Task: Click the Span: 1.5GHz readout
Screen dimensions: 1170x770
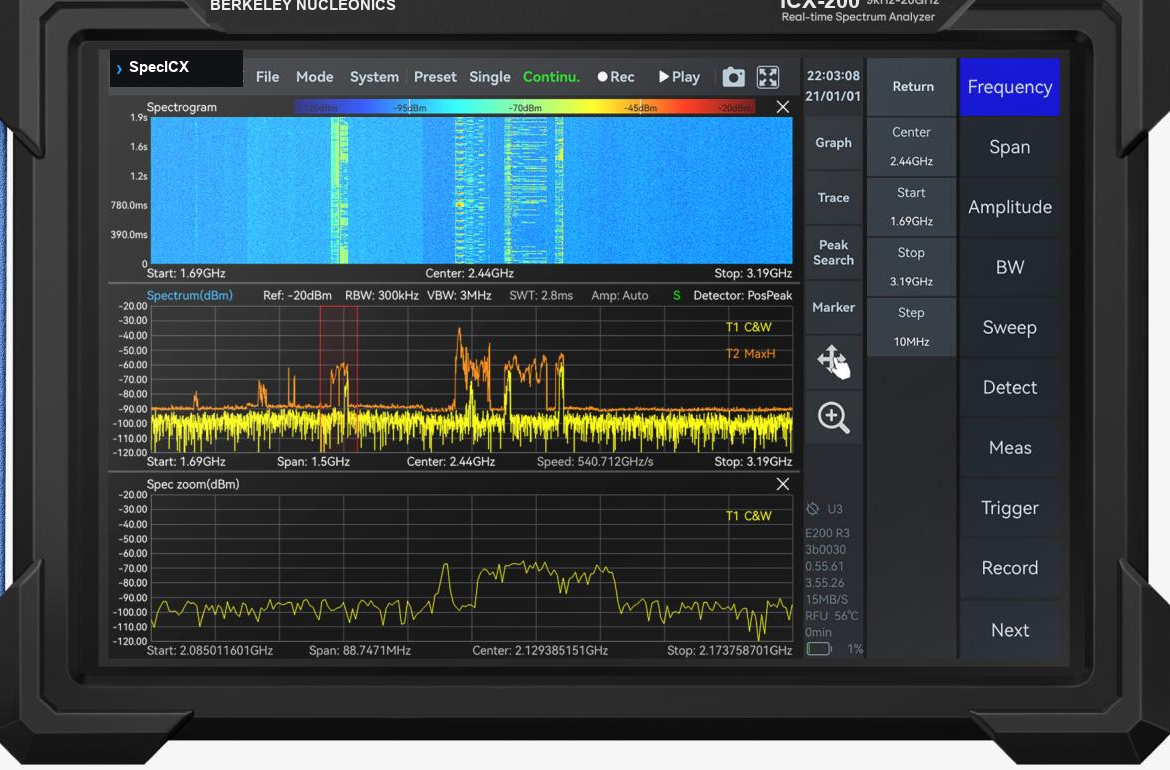Action: (x=313, y=462)
